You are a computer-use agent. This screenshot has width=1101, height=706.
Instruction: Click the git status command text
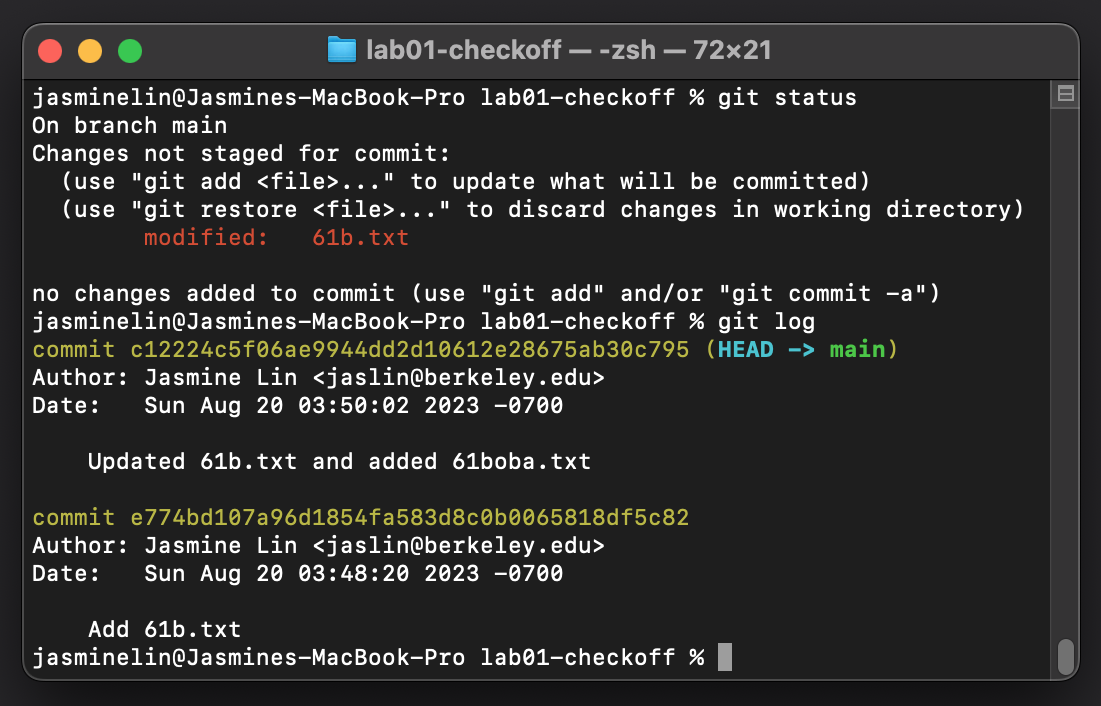click(x=785, y=97)
